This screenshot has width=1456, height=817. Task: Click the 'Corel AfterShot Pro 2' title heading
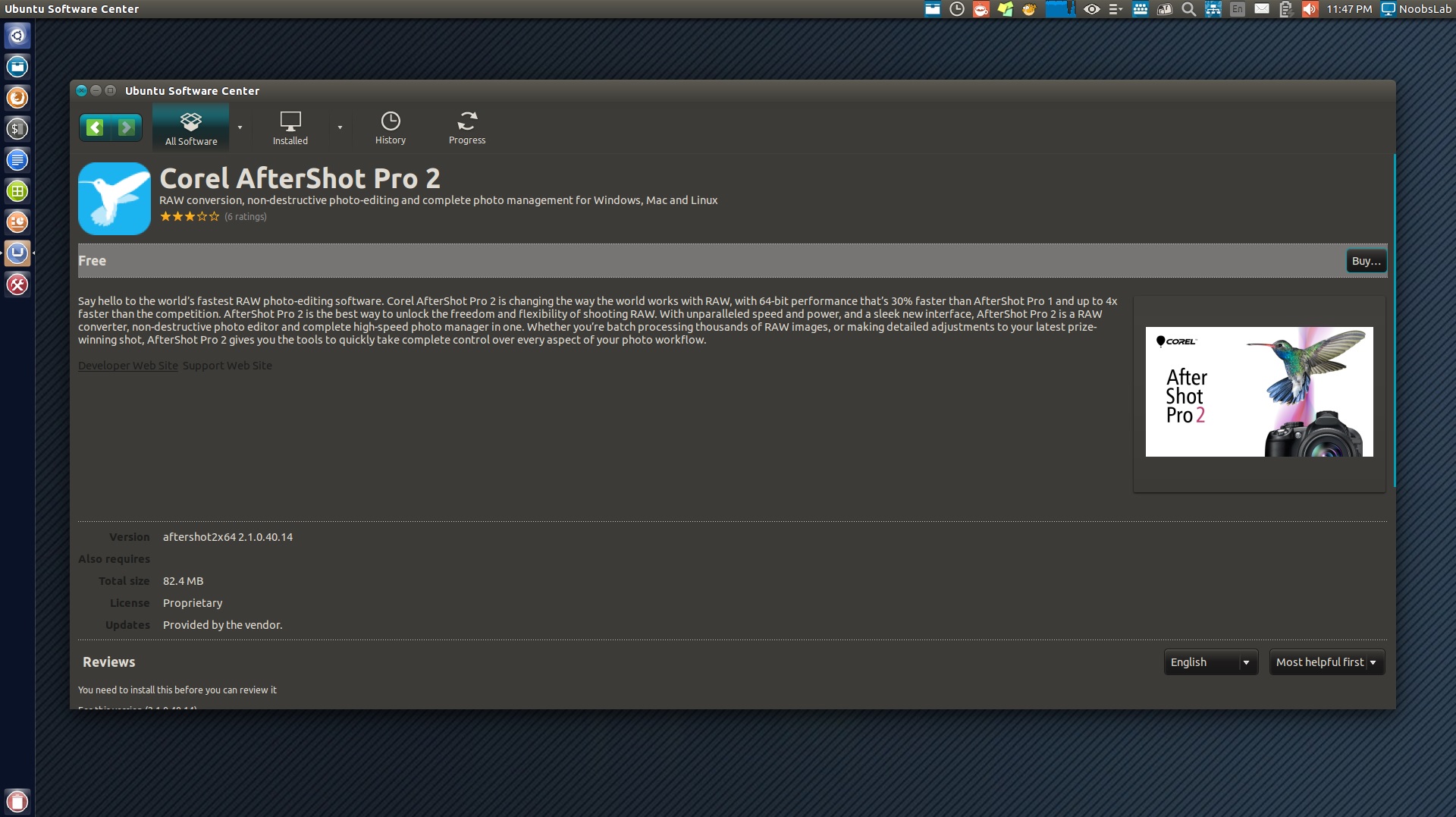(300, 178)
